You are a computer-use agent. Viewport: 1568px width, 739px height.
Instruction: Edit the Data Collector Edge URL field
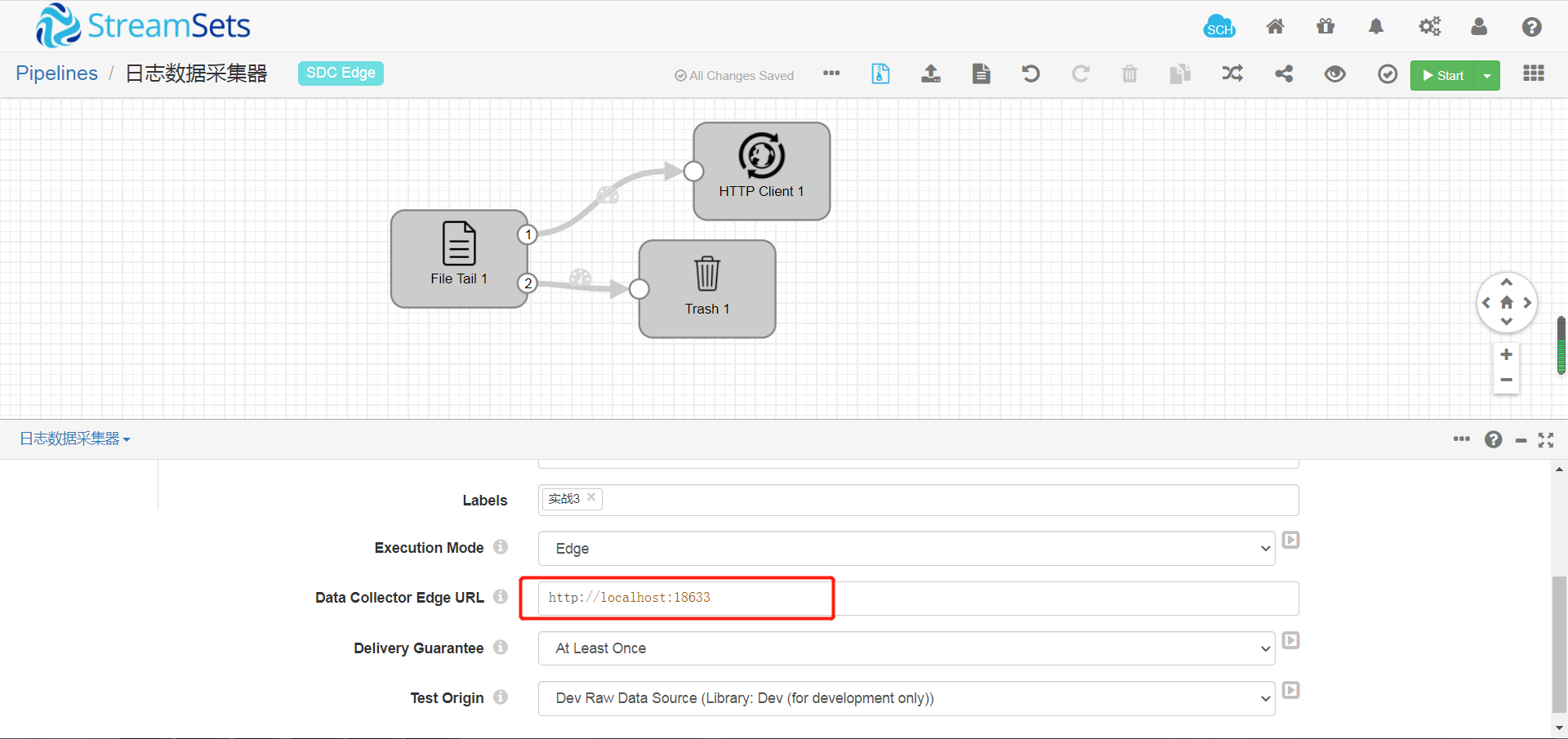(x=918, y=598)
